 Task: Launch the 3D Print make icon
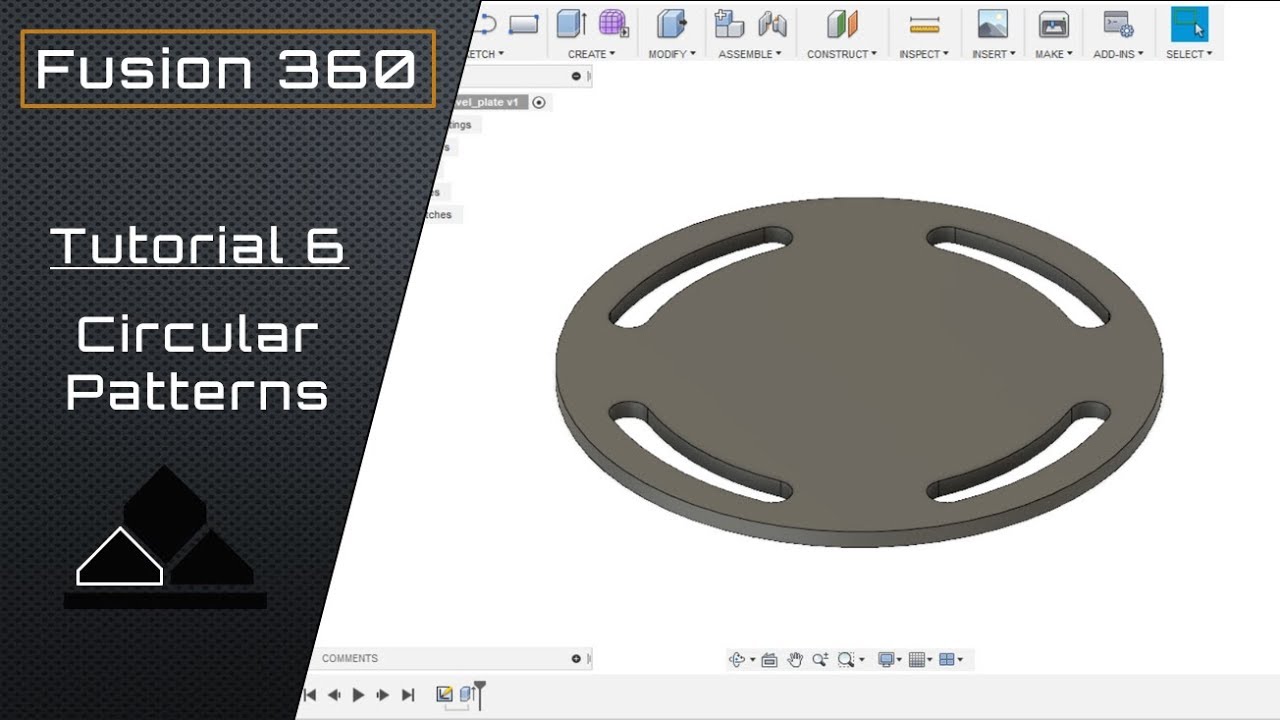[1054, 24]
